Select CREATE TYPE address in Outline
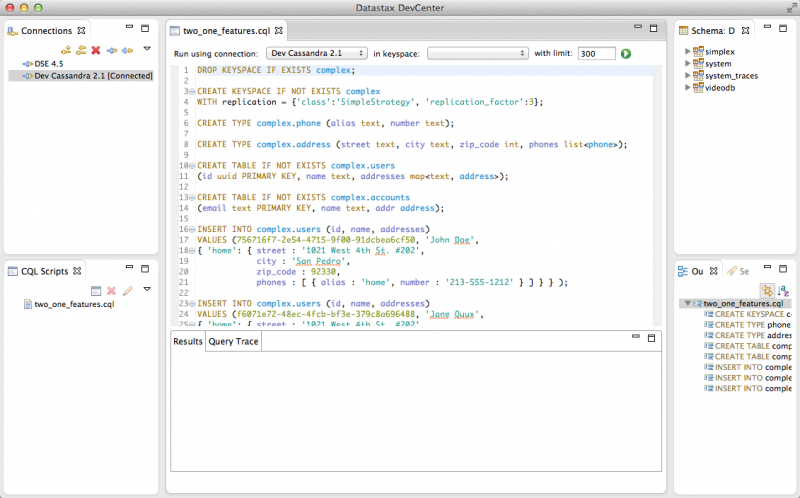 coord(748,335)
